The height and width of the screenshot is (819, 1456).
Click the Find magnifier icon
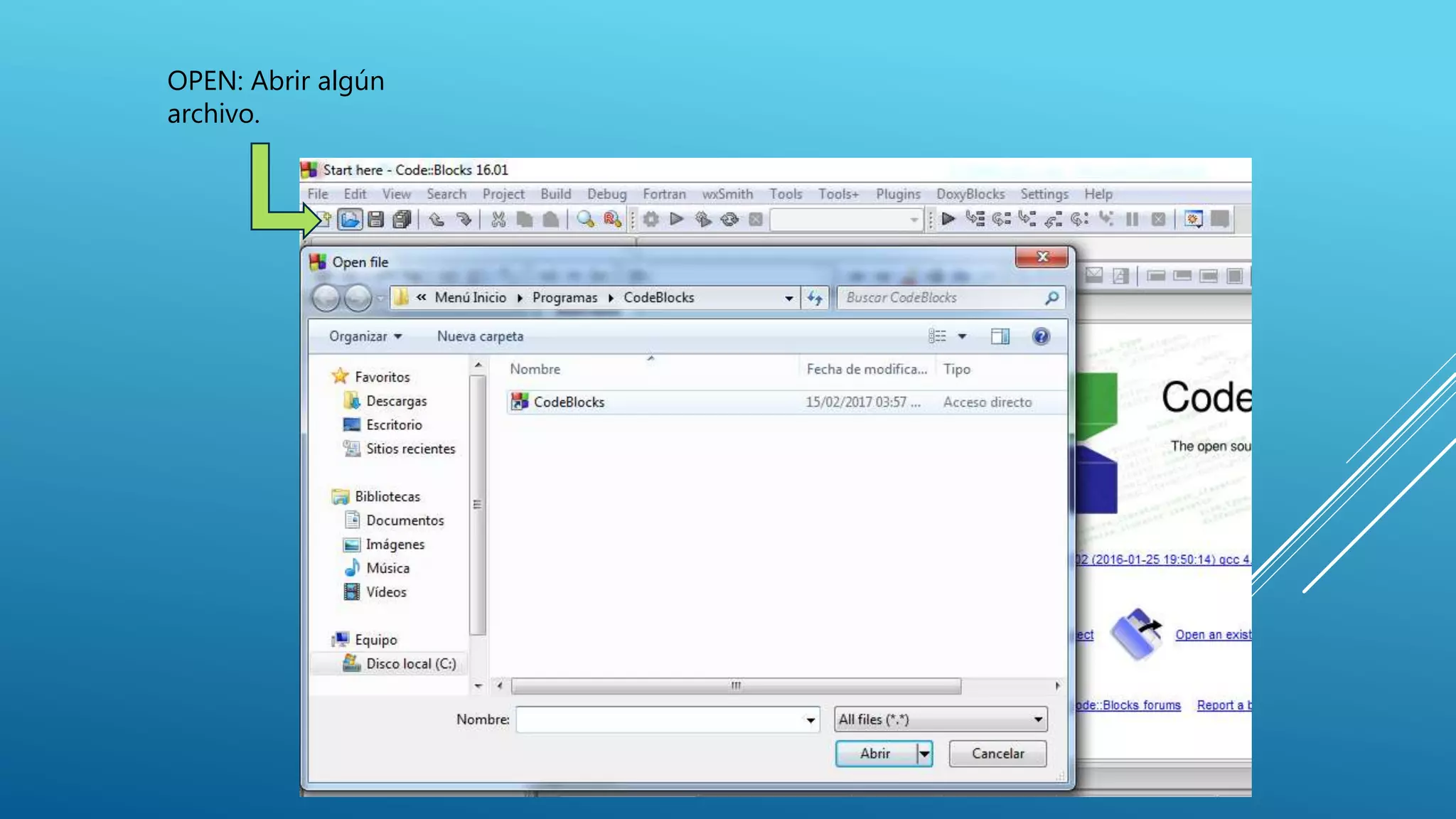[585, 220]
